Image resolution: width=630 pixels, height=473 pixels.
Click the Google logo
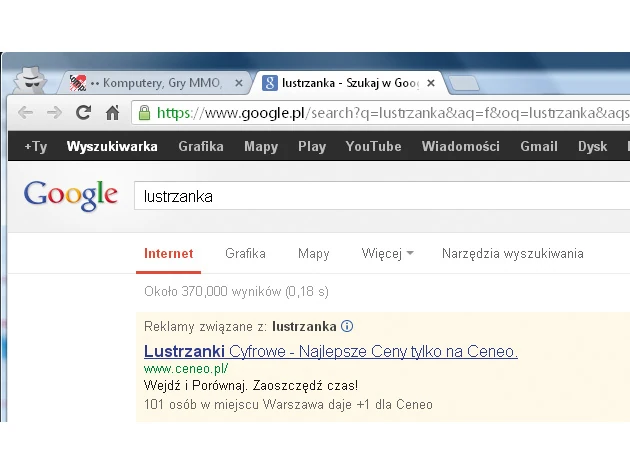click(71, 196)
